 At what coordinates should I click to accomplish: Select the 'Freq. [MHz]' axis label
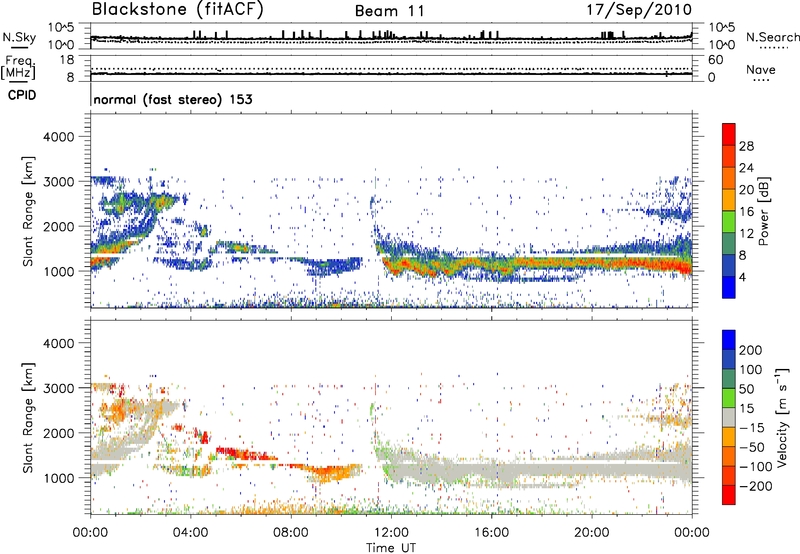click(x=19, y=68)
